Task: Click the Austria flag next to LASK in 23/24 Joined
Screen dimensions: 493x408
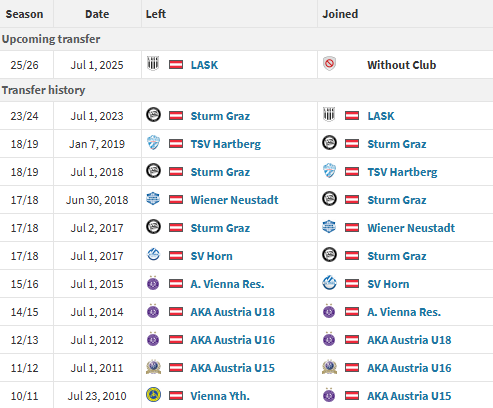Action: pyautogui.click(x=352, y=116)
